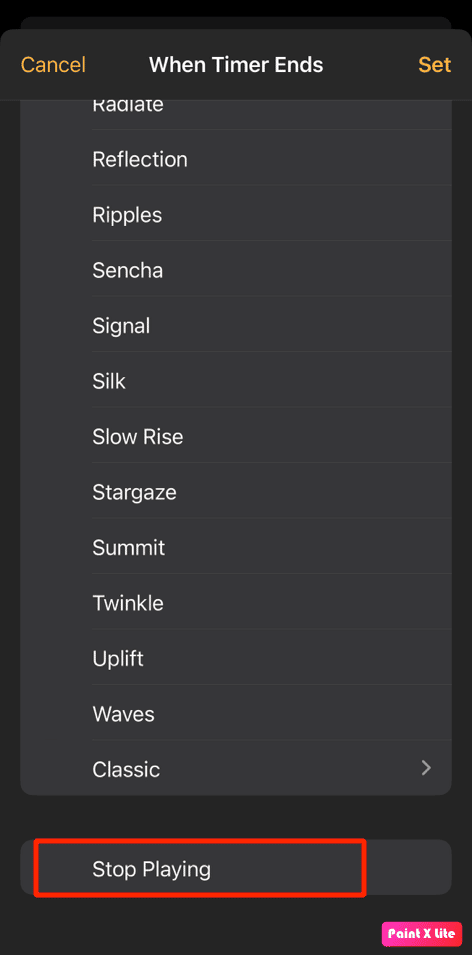Viewport: 472px width, 955px height.
Task: Select the Signal tone
Action: point(236,326)
